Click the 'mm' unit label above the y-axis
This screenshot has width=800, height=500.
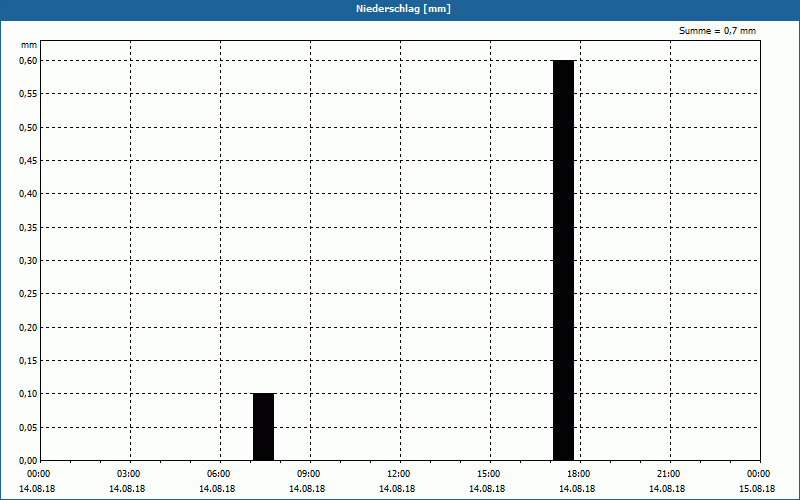[29, 45]
